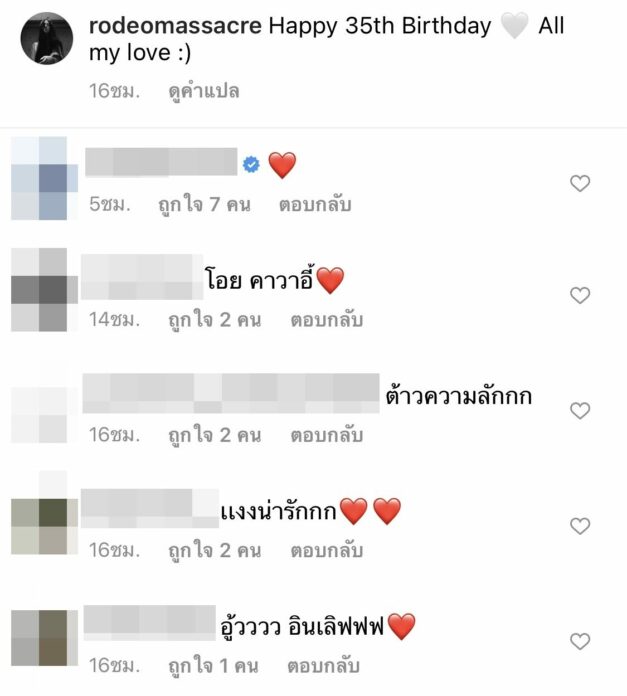Reply to the แงงน่ารักกก comment
The image size is (627, 696).
point(327,551)
